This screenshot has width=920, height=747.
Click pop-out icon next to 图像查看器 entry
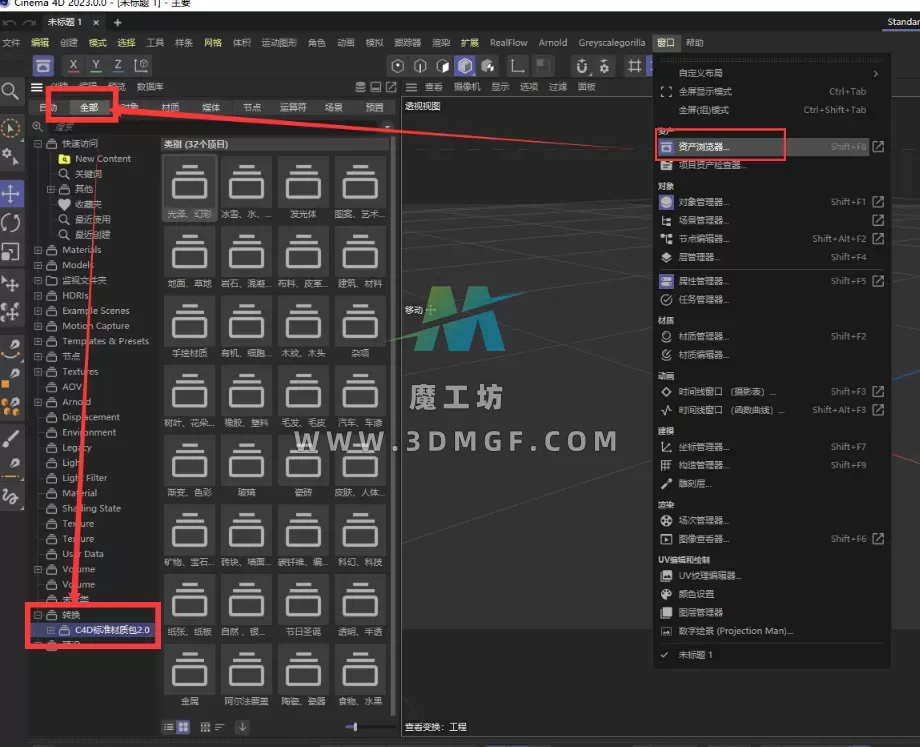878,539
